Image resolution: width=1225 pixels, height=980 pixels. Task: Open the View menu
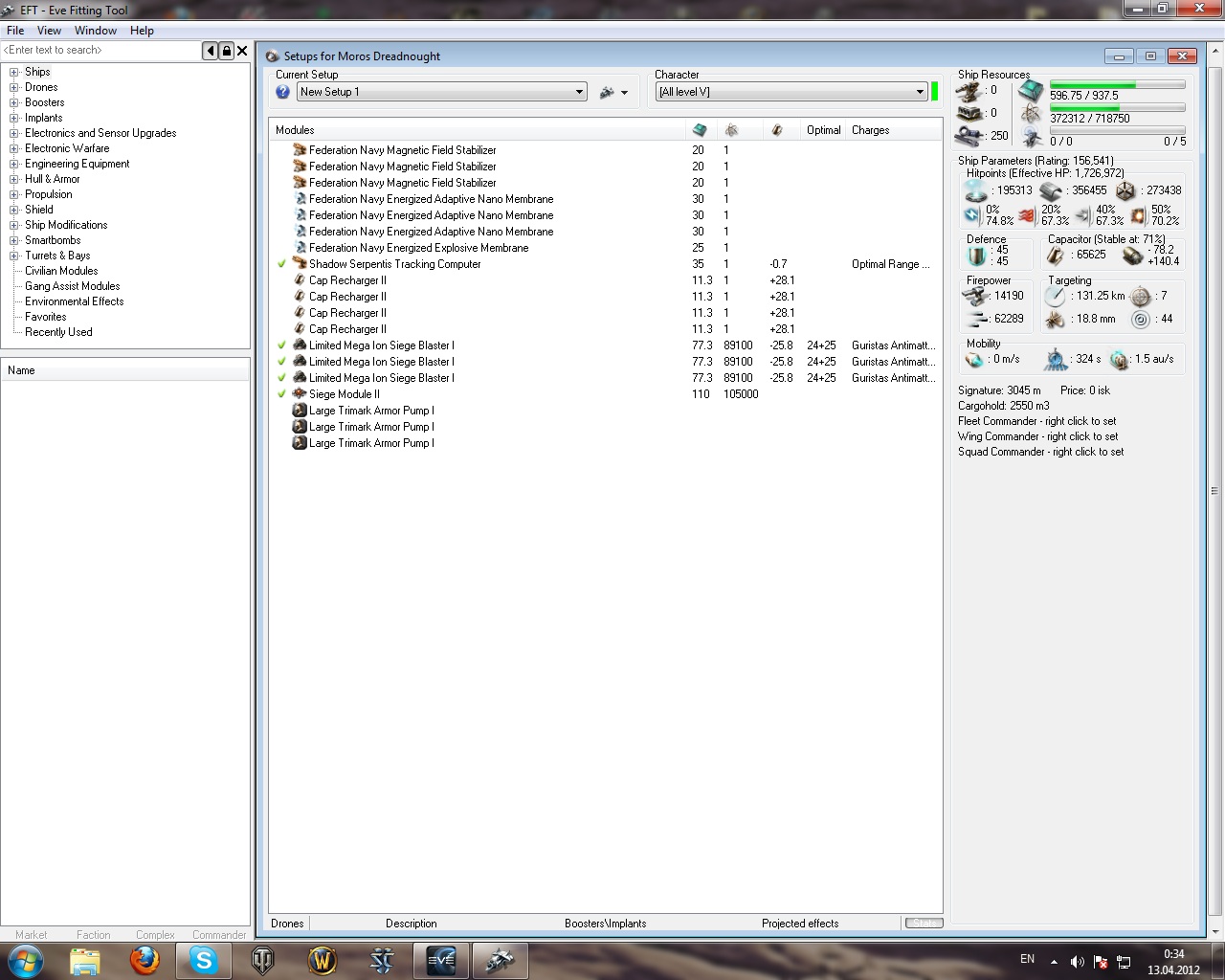pos(49,31)
